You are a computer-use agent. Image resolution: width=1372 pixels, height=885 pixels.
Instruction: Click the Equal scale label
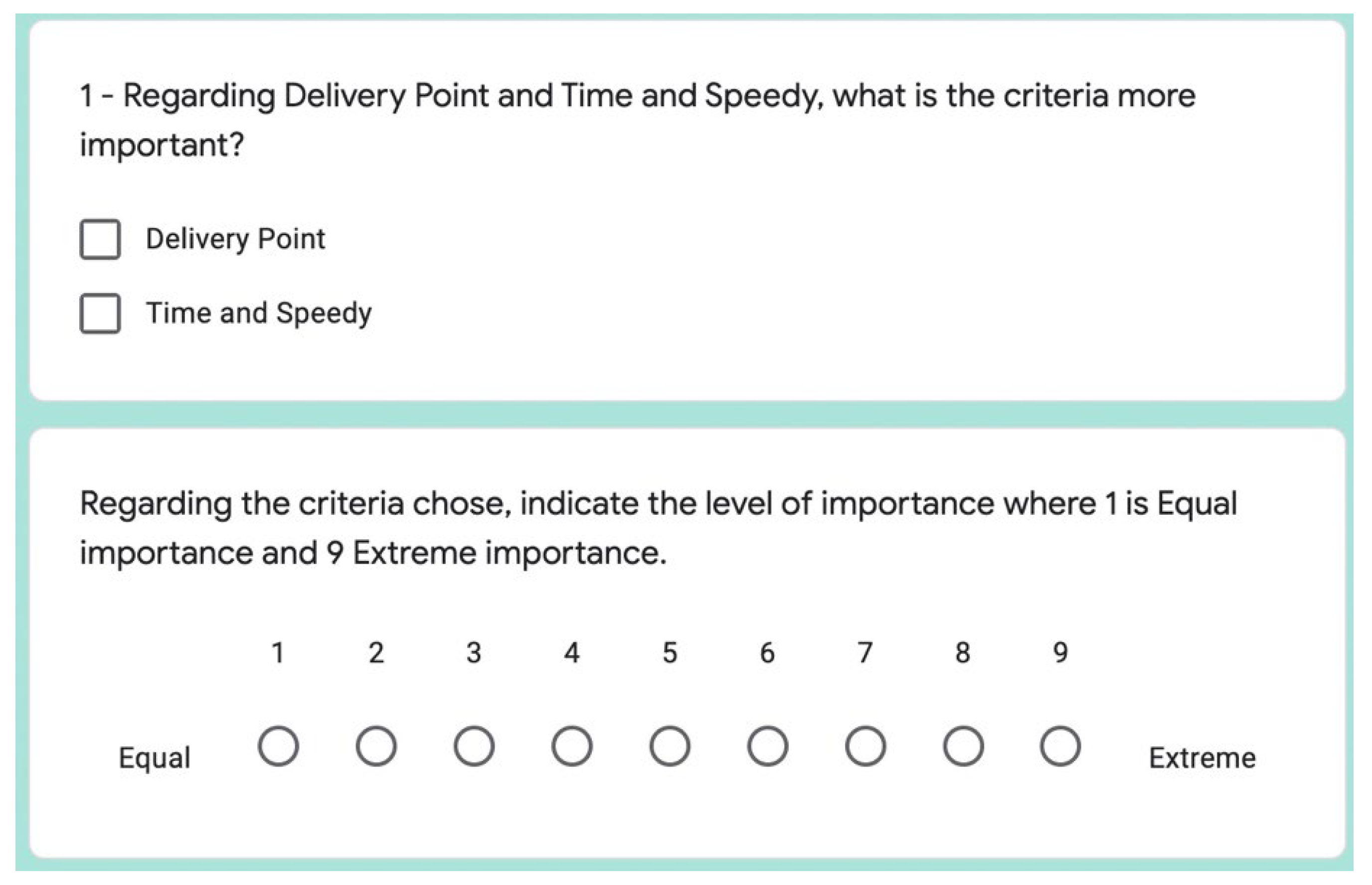(x=155, y=757)
